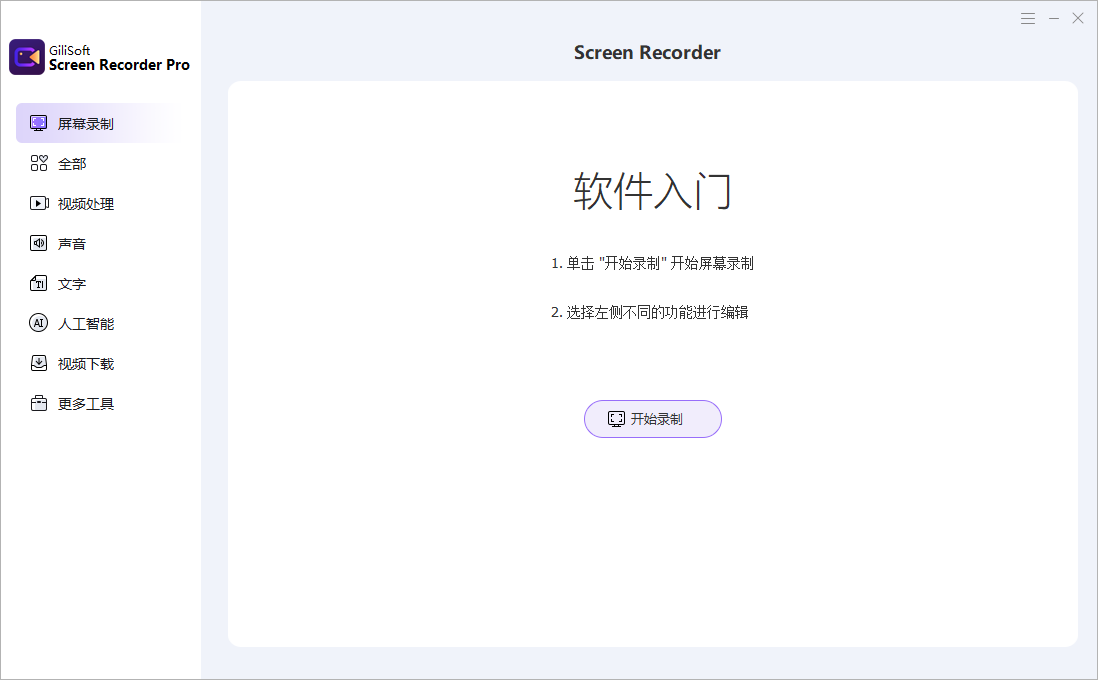The width and height of the screenshot is (1098, 680).
Task: Start recording with 开始录制 button
Action: 653,419
